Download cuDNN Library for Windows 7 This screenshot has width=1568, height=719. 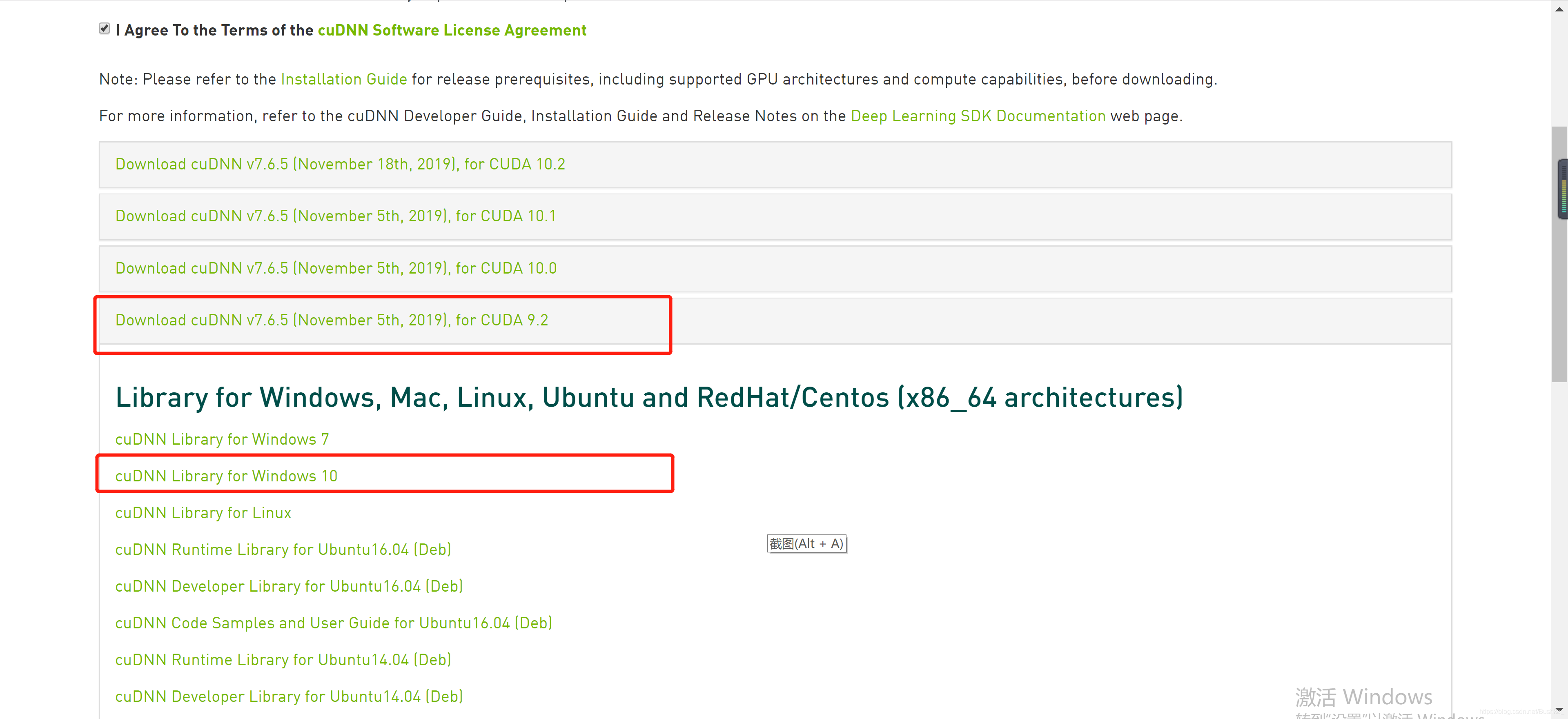point(222,439)
